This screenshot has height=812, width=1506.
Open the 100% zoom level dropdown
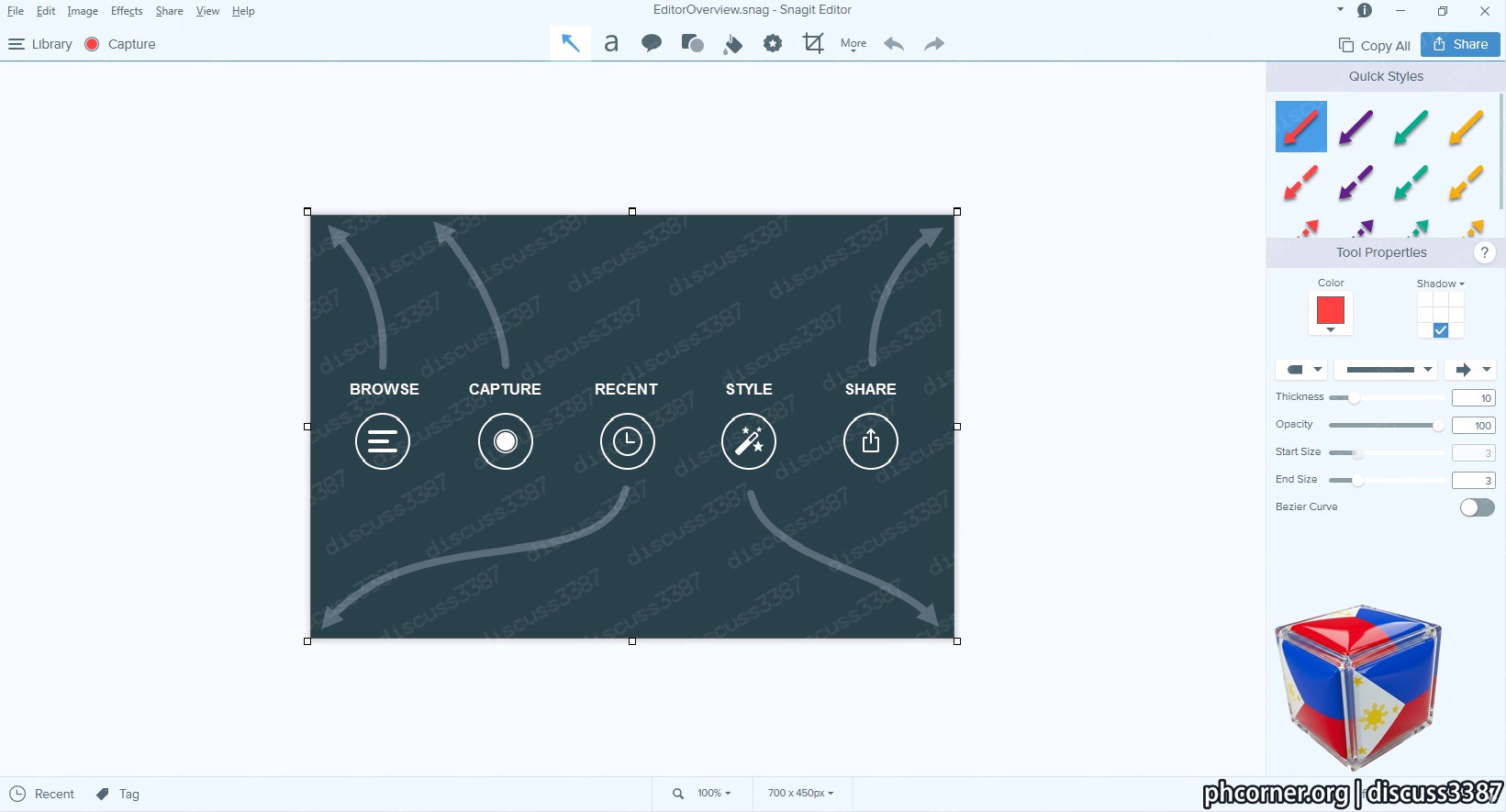(x=714, y=794)
